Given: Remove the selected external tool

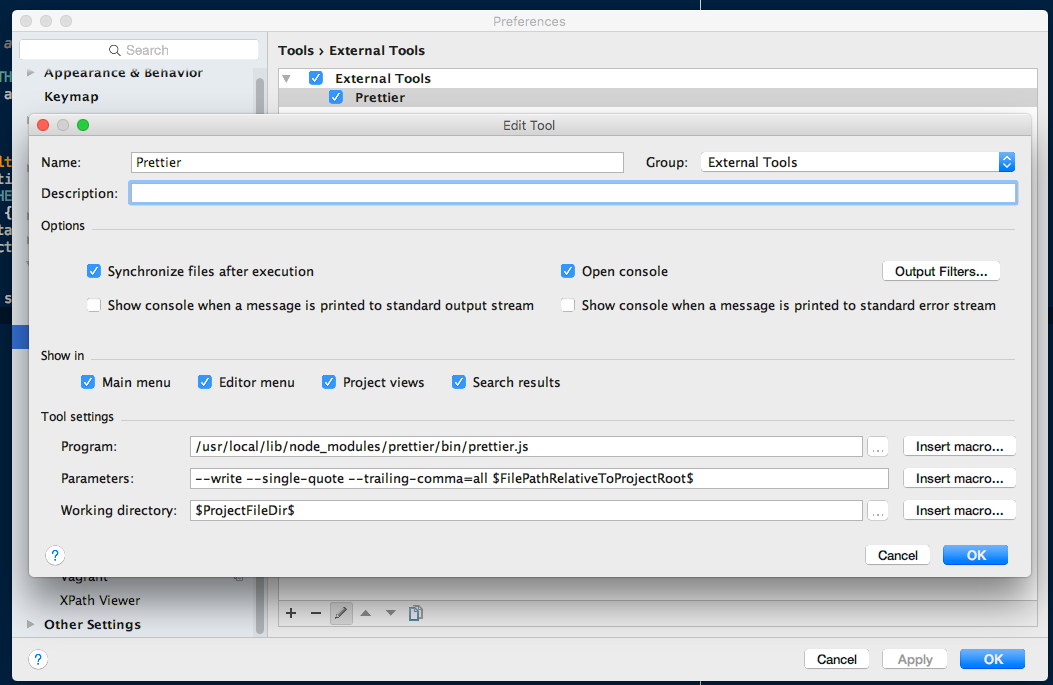Looking at the screenshot, I should (x=316, y=613).
